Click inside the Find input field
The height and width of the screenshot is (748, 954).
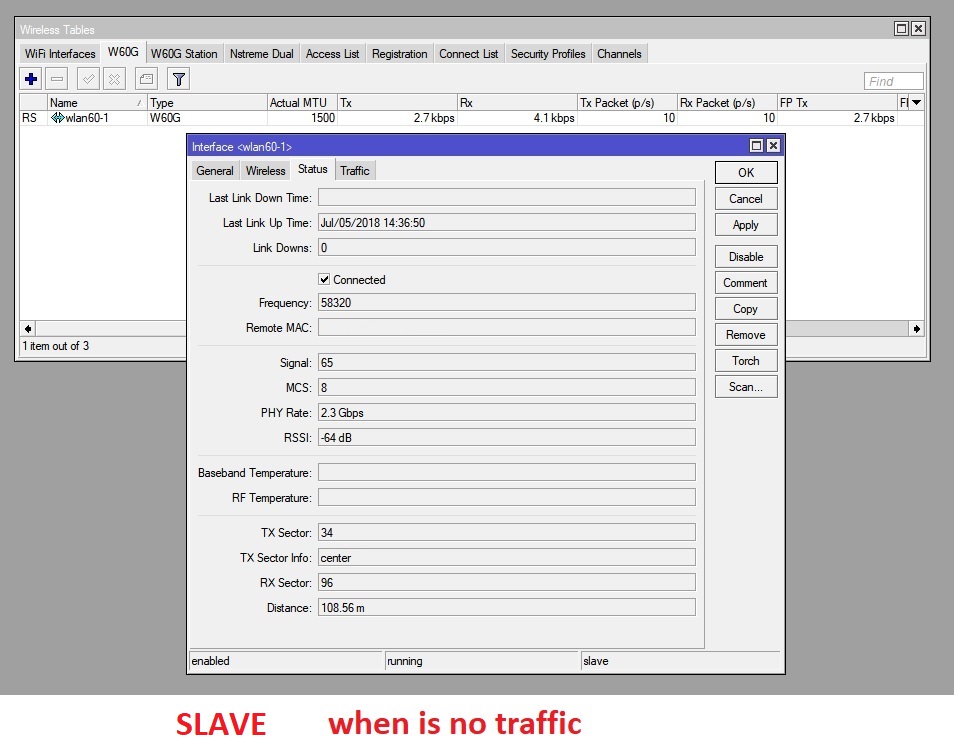[x=893, y=80]
